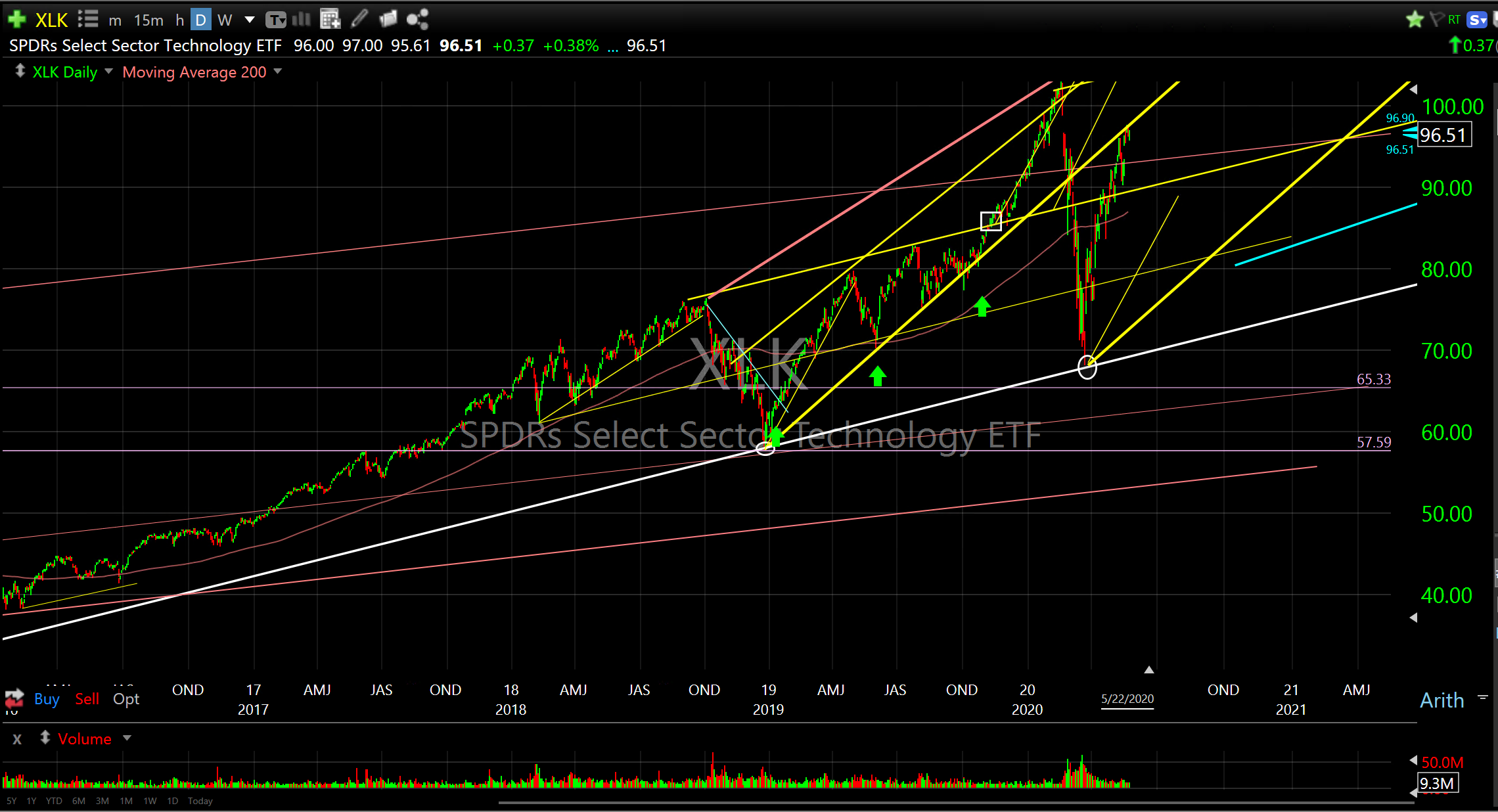This screenshot has width=1498, height=812.
Task: Open the Volume indicator dropdown
Action: 127,738
